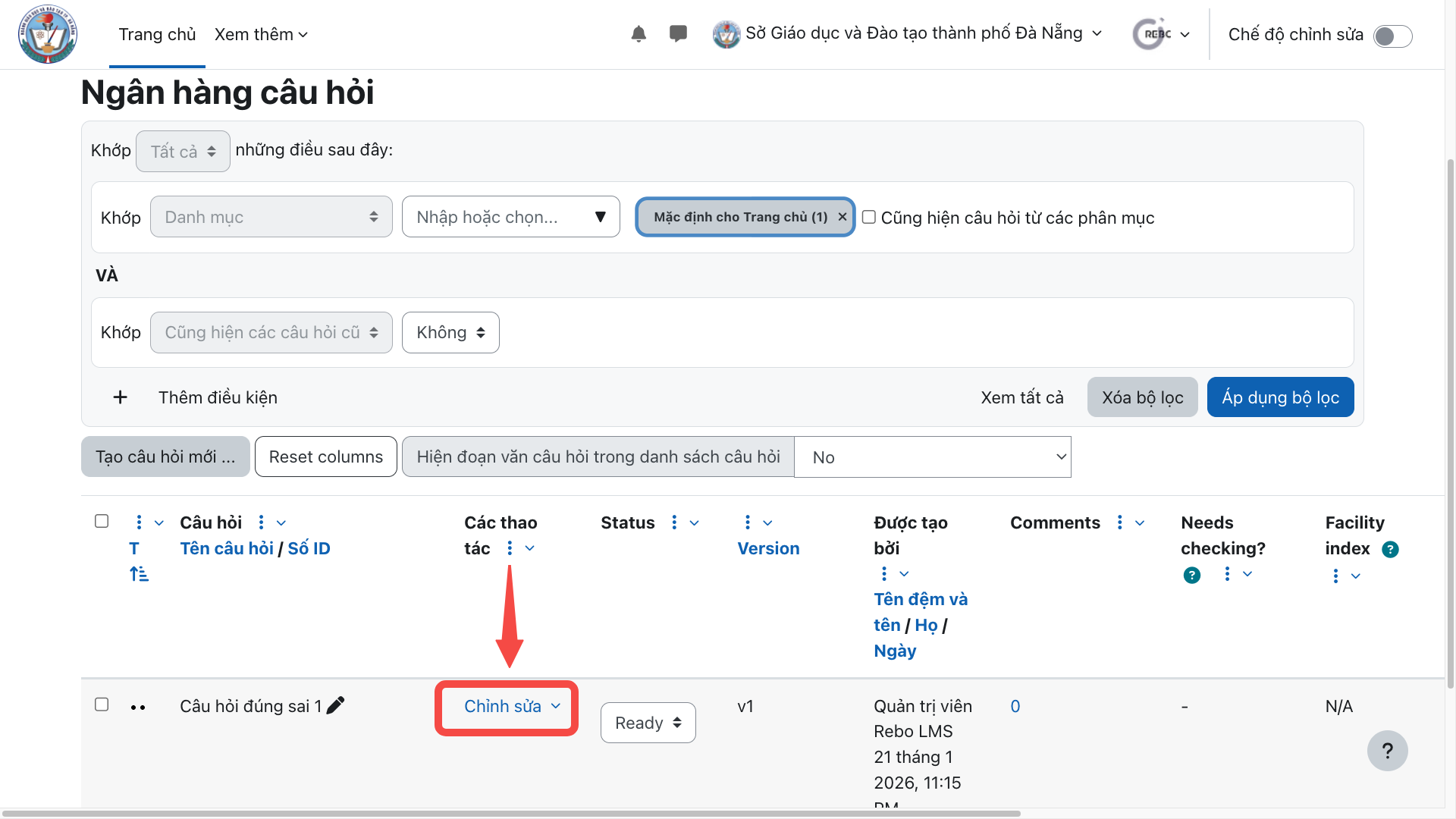Sort by Ngày link
Screen dimensions: 1456x819
click(x=895, y=651)
